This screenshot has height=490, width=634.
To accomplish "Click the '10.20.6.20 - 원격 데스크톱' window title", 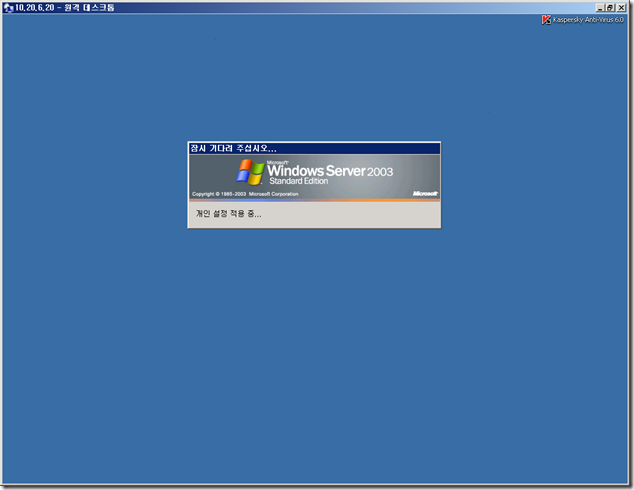I will point(65,8).
